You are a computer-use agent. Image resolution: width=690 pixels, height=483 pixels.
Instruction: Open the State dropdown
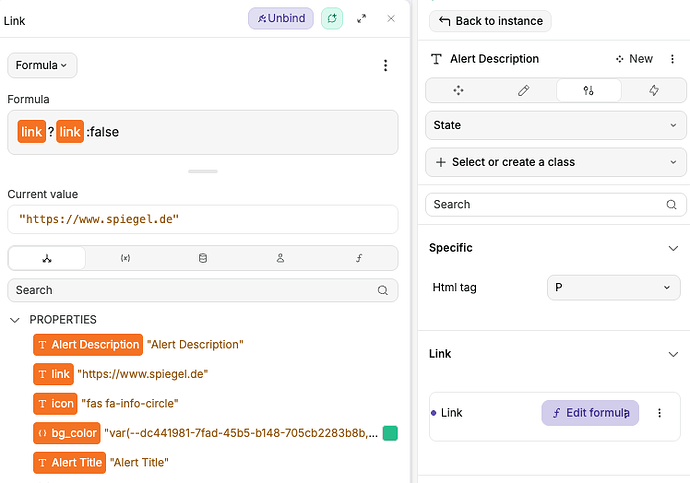(556, 125)
